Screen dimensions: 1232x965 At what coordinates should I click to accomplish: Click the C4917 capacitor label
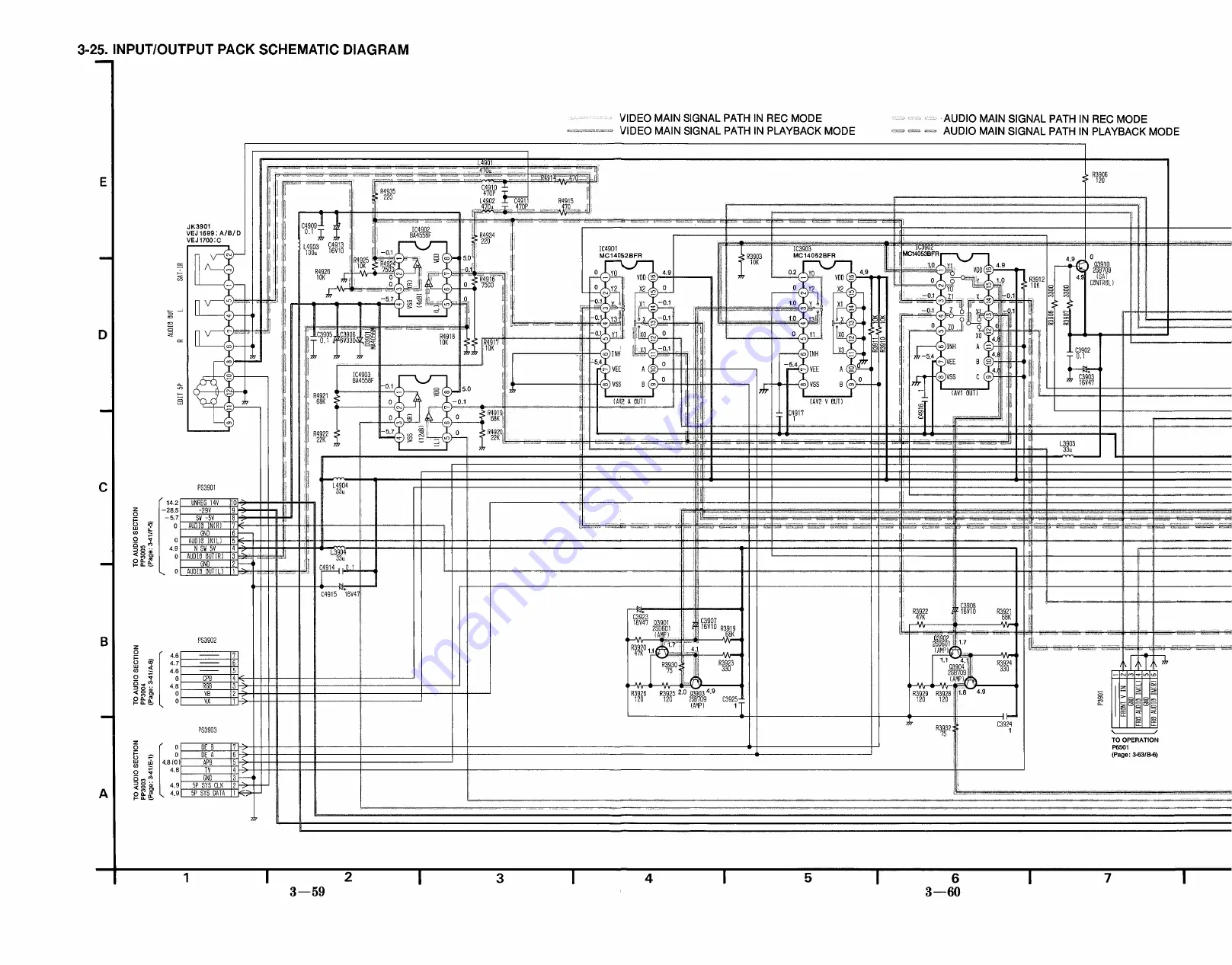click(795, 415)
